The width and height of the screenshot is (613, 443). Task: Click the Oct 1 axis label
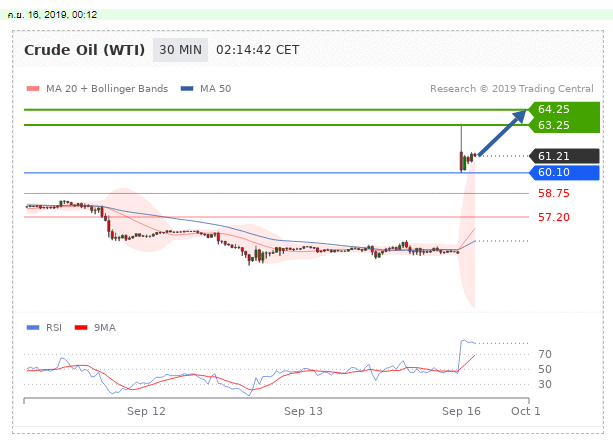(x=526, y=411)
